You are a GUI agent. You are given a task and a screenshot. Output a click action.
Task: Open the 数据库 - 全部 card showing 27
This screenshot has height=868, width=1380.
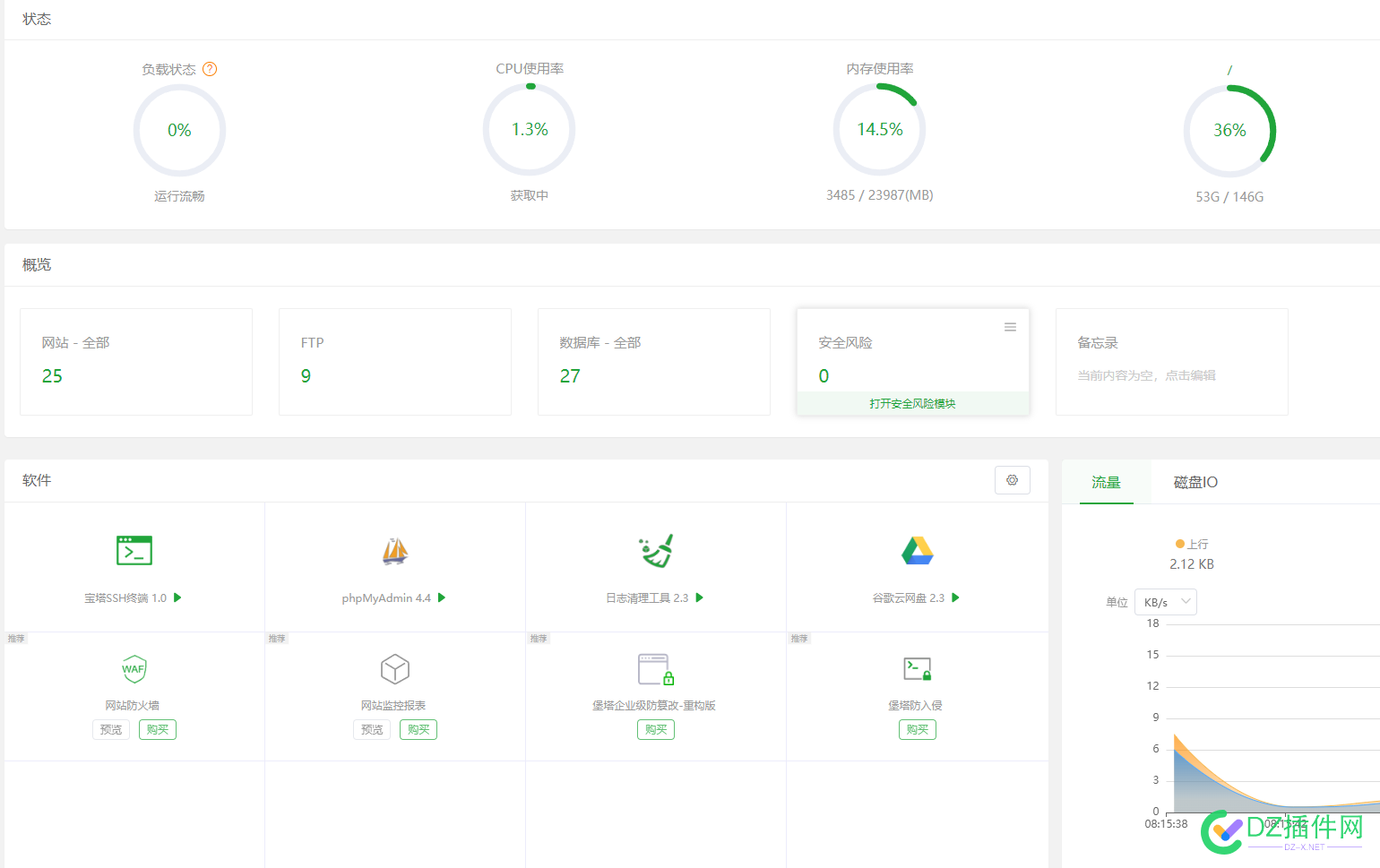click(x=654, y=362)
